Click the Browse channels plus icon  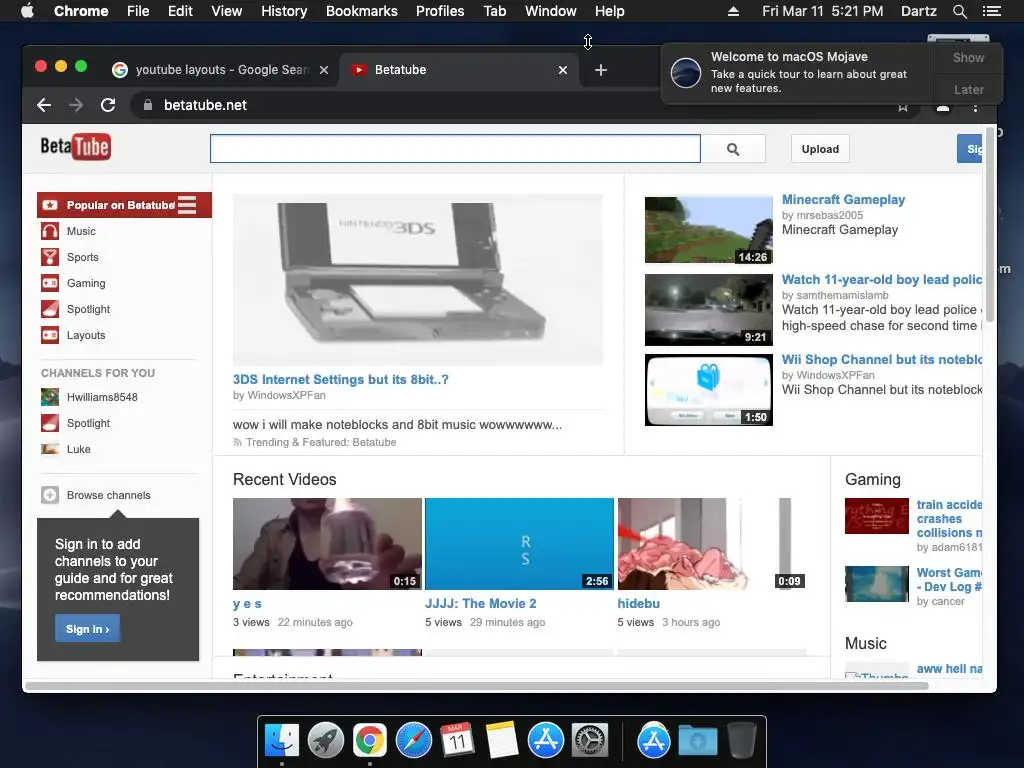50,495
